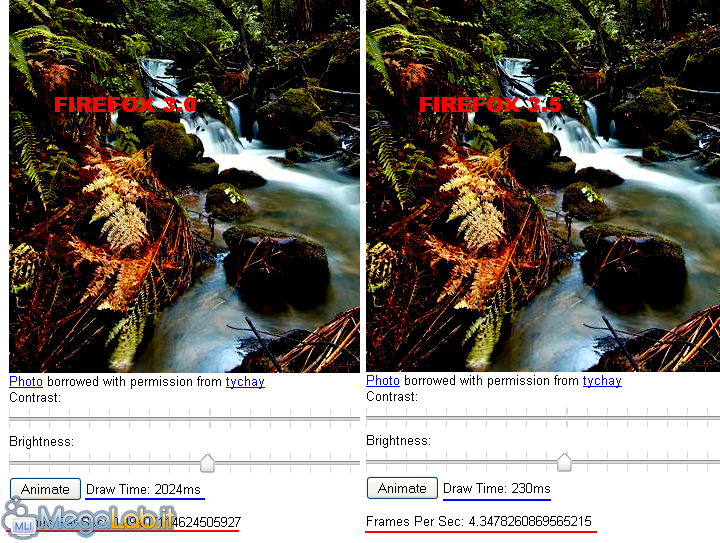
Task: Select the Draw Time 230ms readout
Action: [496, 488]
